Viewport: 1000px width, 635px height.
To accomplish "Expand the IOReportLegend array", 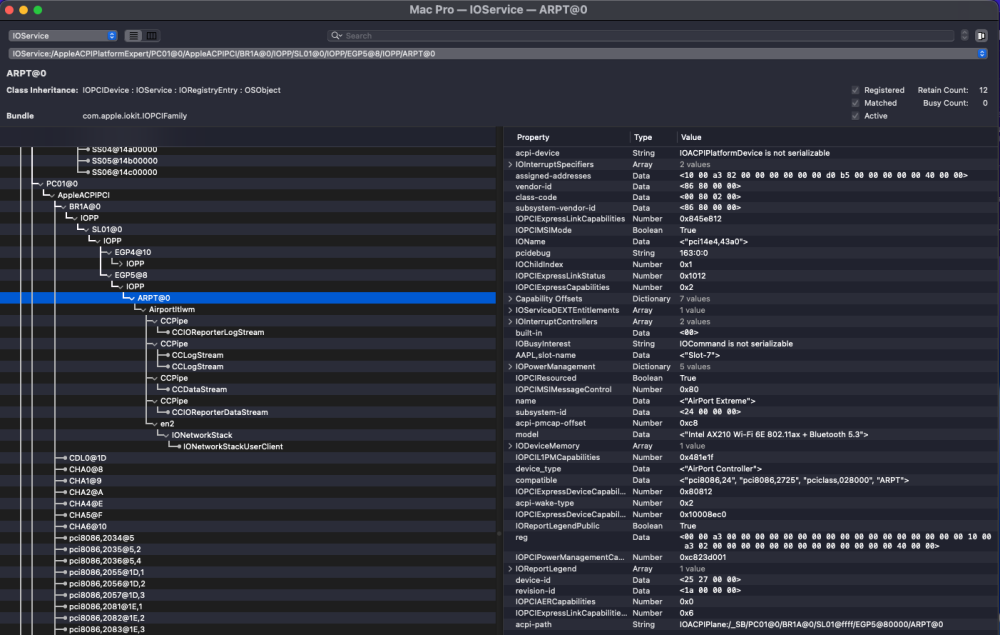I will [x=510, y=569].
